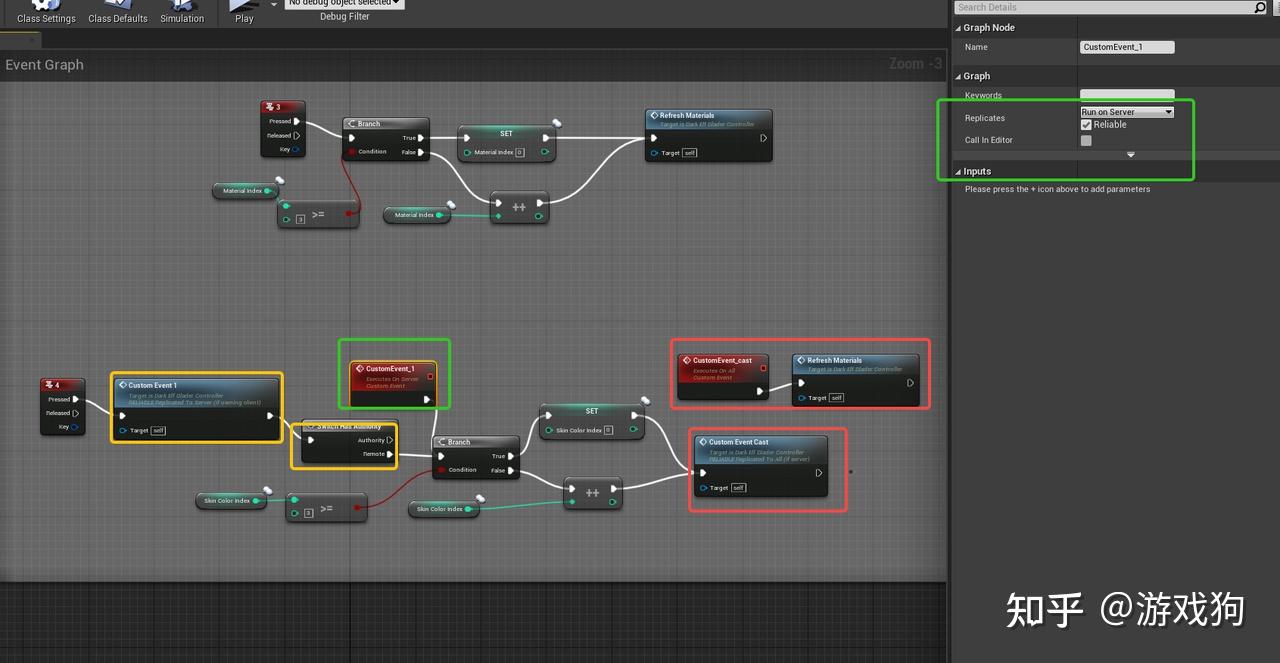The width and height of the screenshot is (1280, 663).
Task: Select the CustomEvent_cast red event node
Action: point(723,375)
